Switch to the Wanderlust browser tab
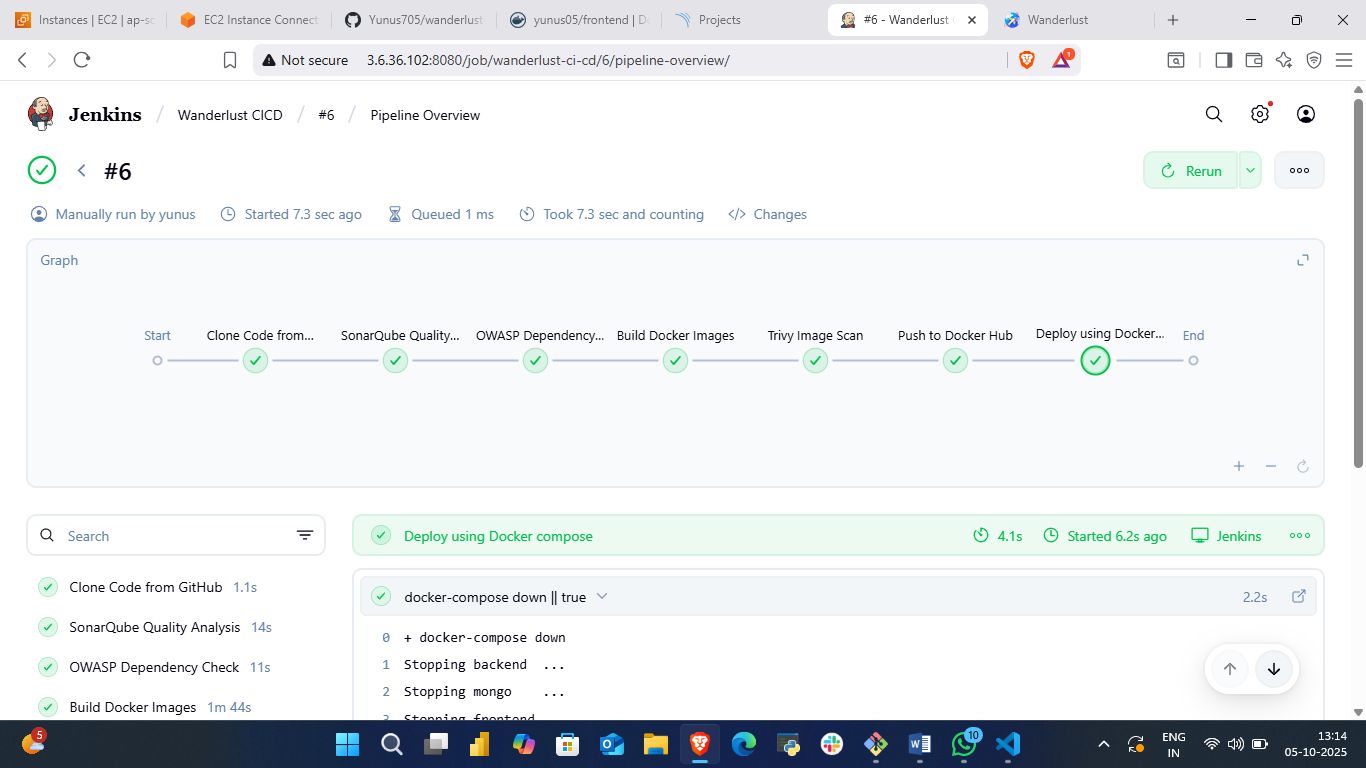This screenshot has width=1366, height=768. click(1057, 20)
